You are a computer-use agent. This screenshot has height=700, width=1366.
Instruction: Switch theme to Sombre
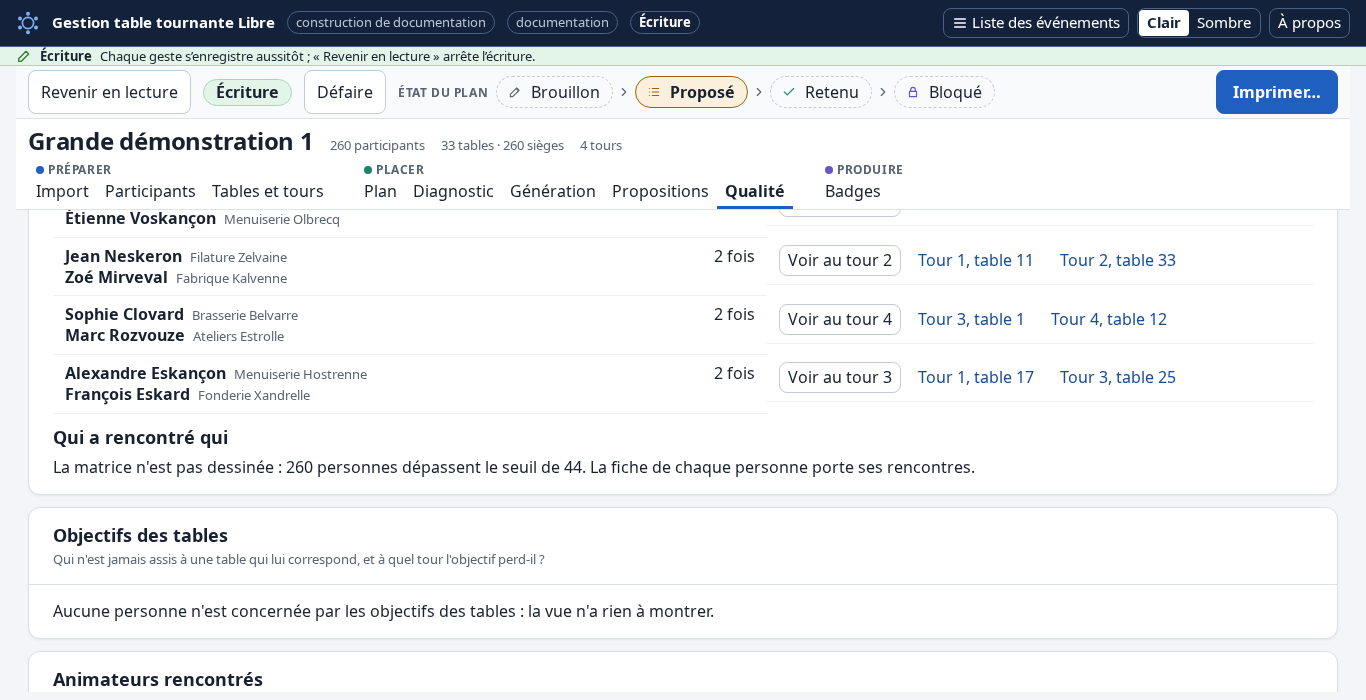point(1224,23)
